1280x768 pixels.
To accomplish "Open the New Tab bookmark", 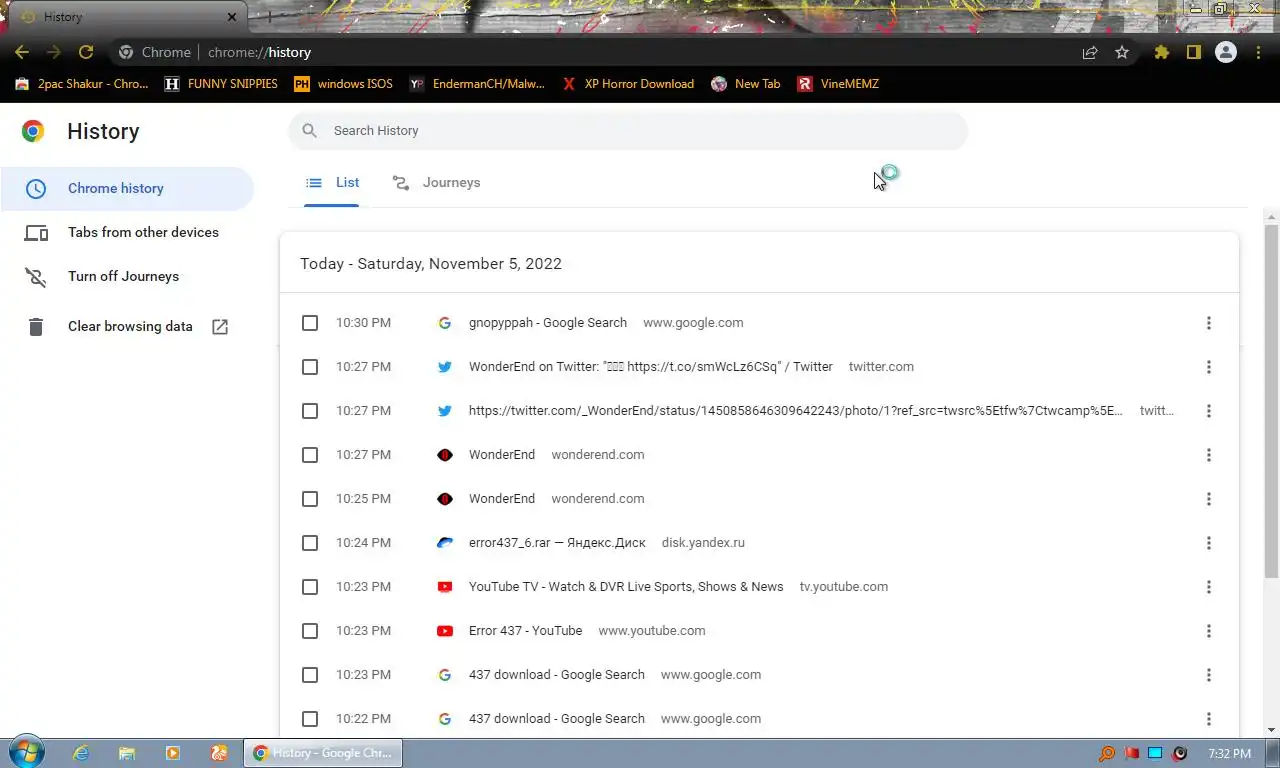I will 745,84.
